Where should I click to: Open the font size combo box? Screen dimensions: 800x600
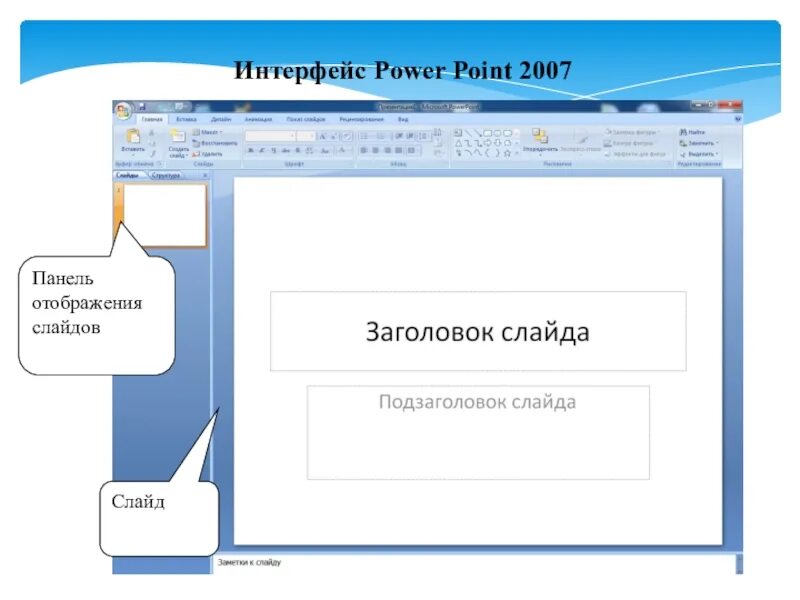305,136
